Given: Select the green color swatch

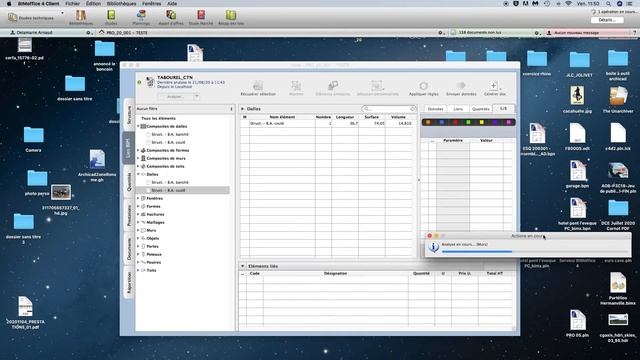Looking at the screenshot, I should tap(468, 122).
